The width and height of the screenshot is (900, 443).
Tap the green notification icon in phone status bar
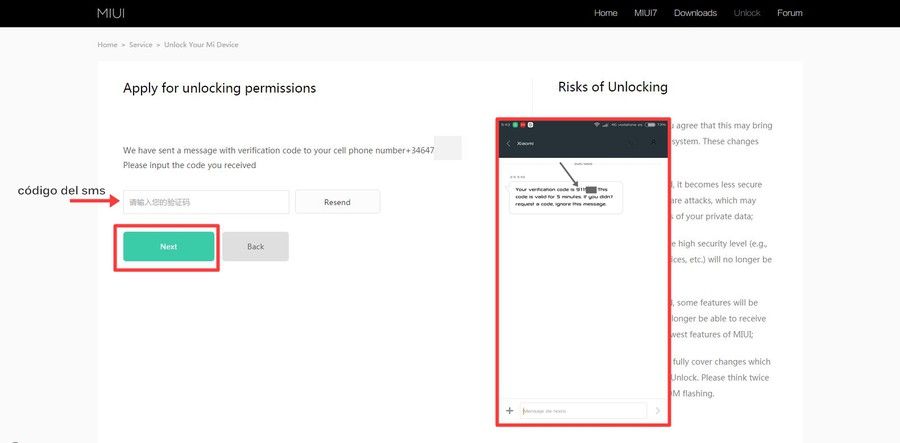tap(515, 125)
